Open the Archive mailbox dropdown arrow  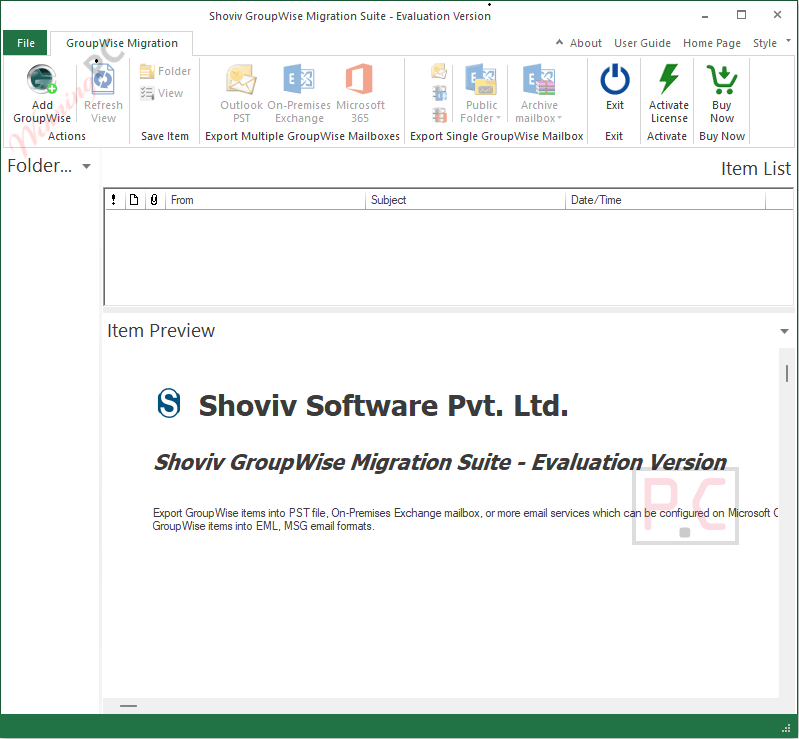(x=560, y=118)
